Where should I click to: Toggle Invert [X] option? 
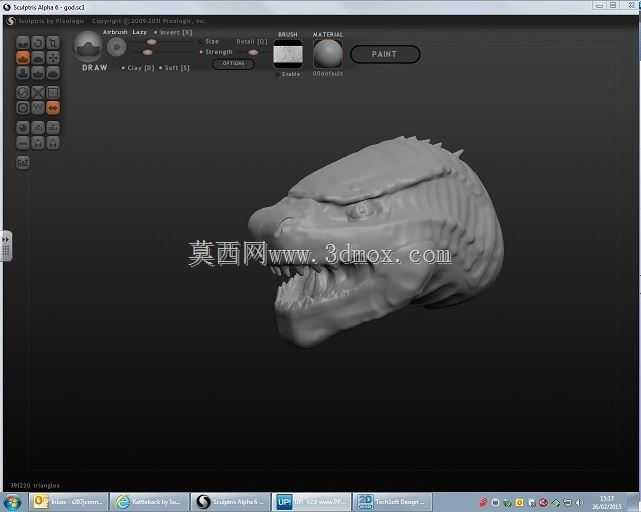[173, 32]
